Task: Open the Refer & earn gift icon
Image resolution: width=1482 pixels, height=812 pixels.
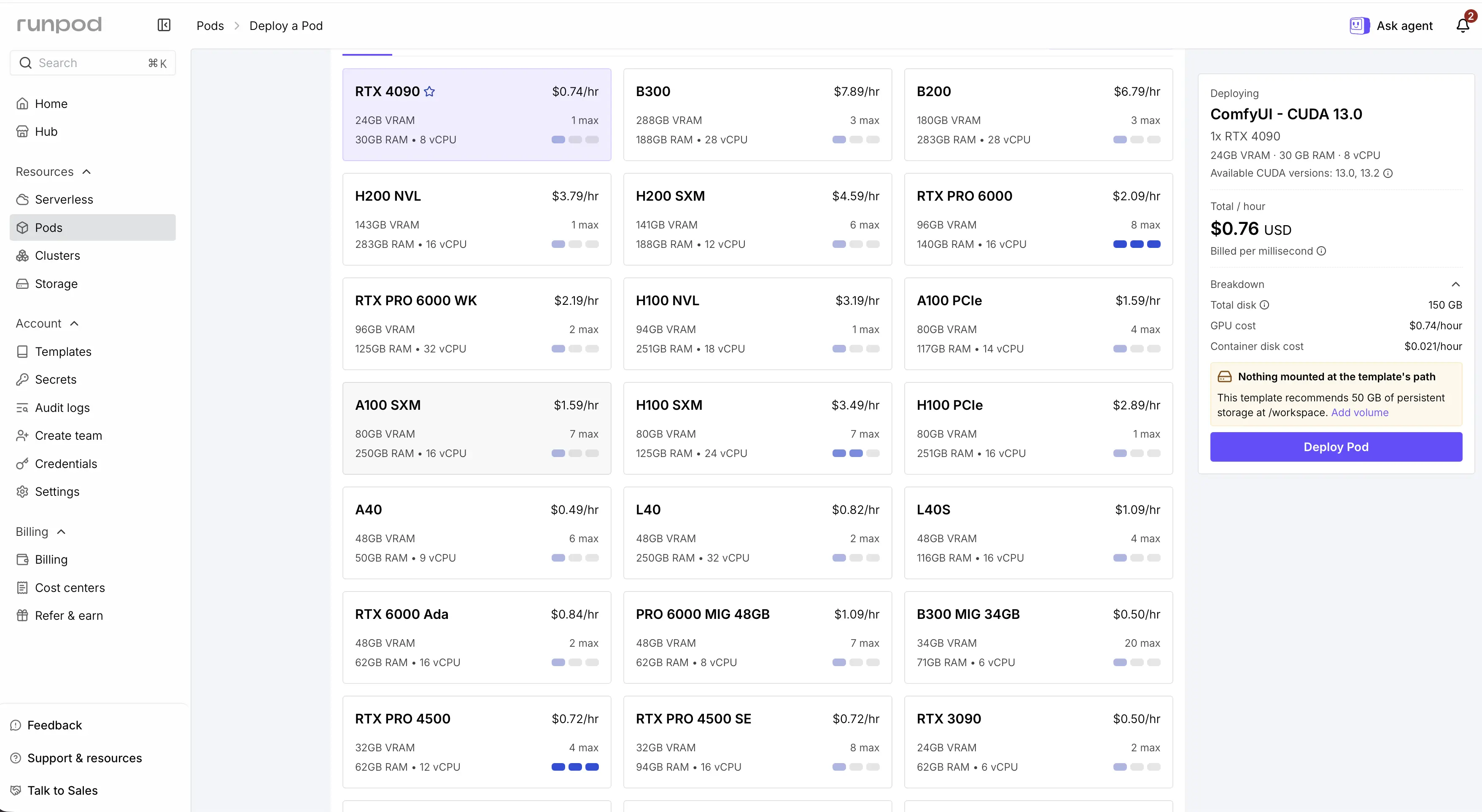Action: point(22,616)
